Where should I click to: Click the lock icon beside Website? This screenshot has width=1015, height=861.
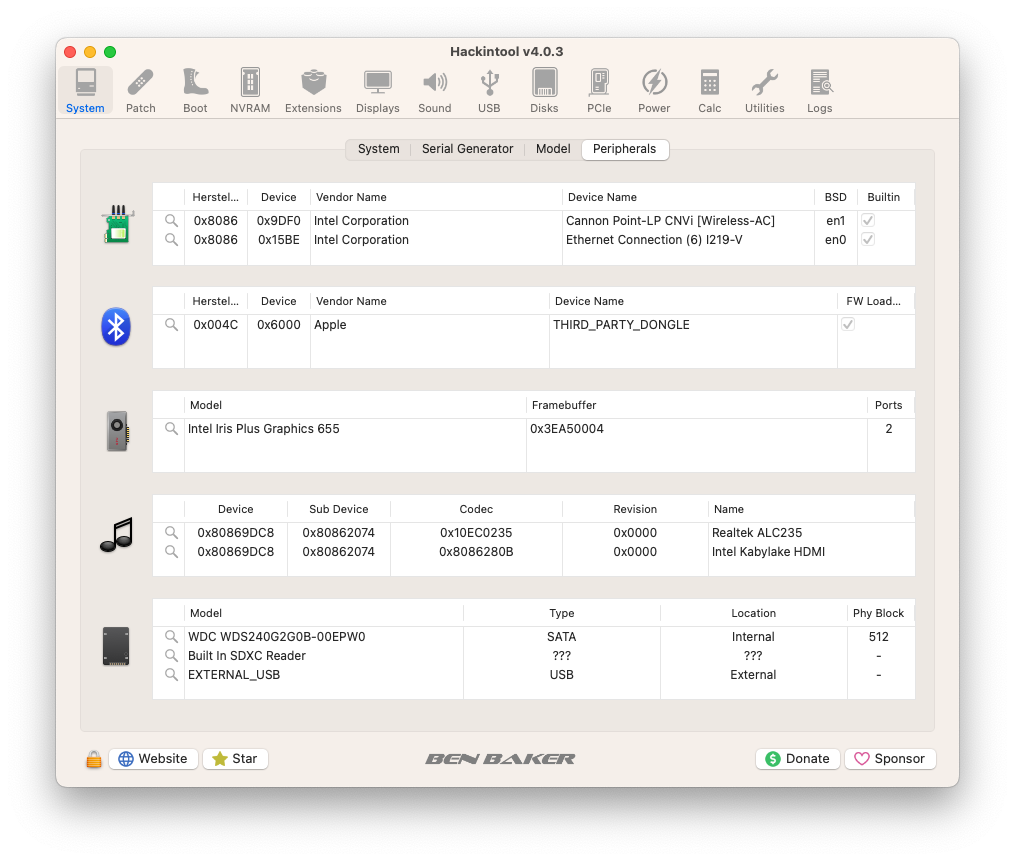point(94,760)
